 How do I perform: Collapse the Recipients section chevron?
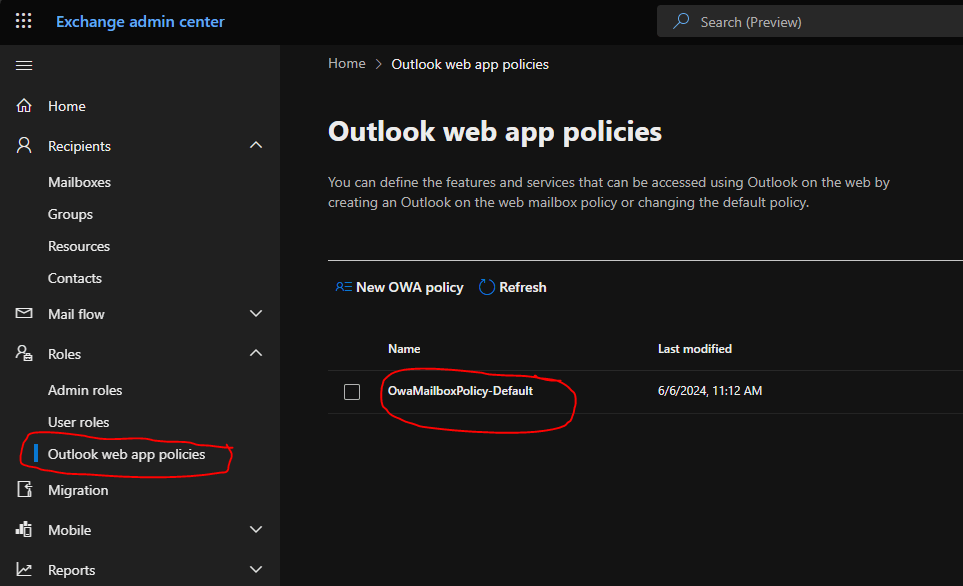click(x=256, y=146)
